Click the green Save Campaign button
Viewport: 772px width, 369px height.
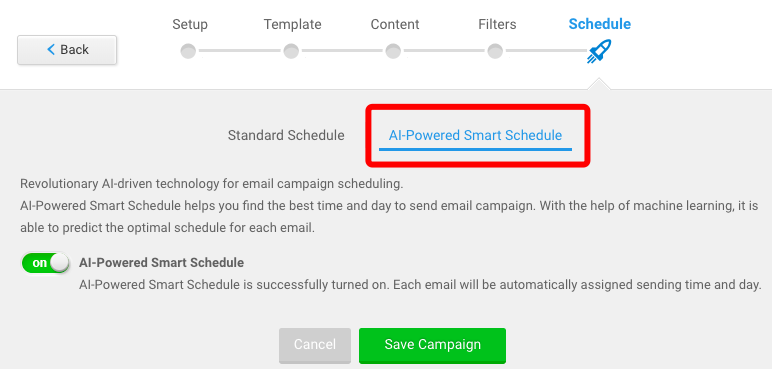tap(432, 345)
